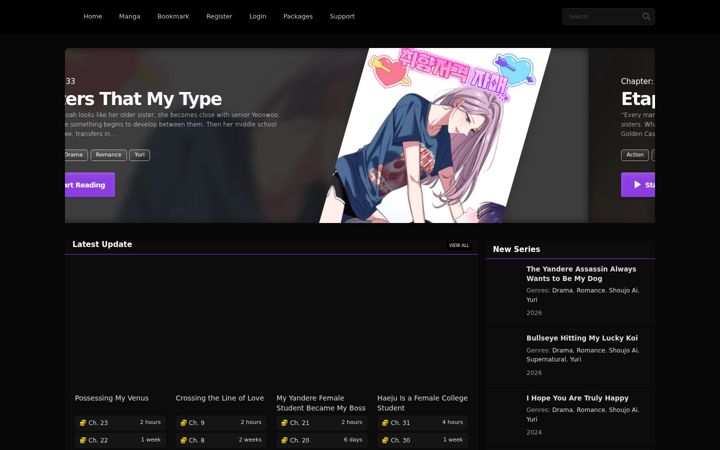Open The Yandere Assassin Always Wants to Be My Dog
This screenshot has height=450, width=720.
point(581,274)
